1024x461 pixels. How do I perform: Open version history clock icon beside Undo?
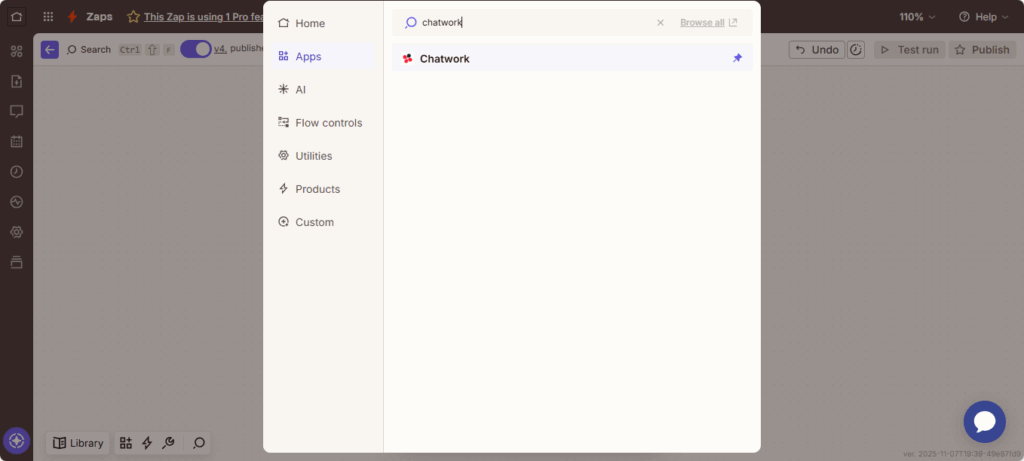(x=856, y=49)
